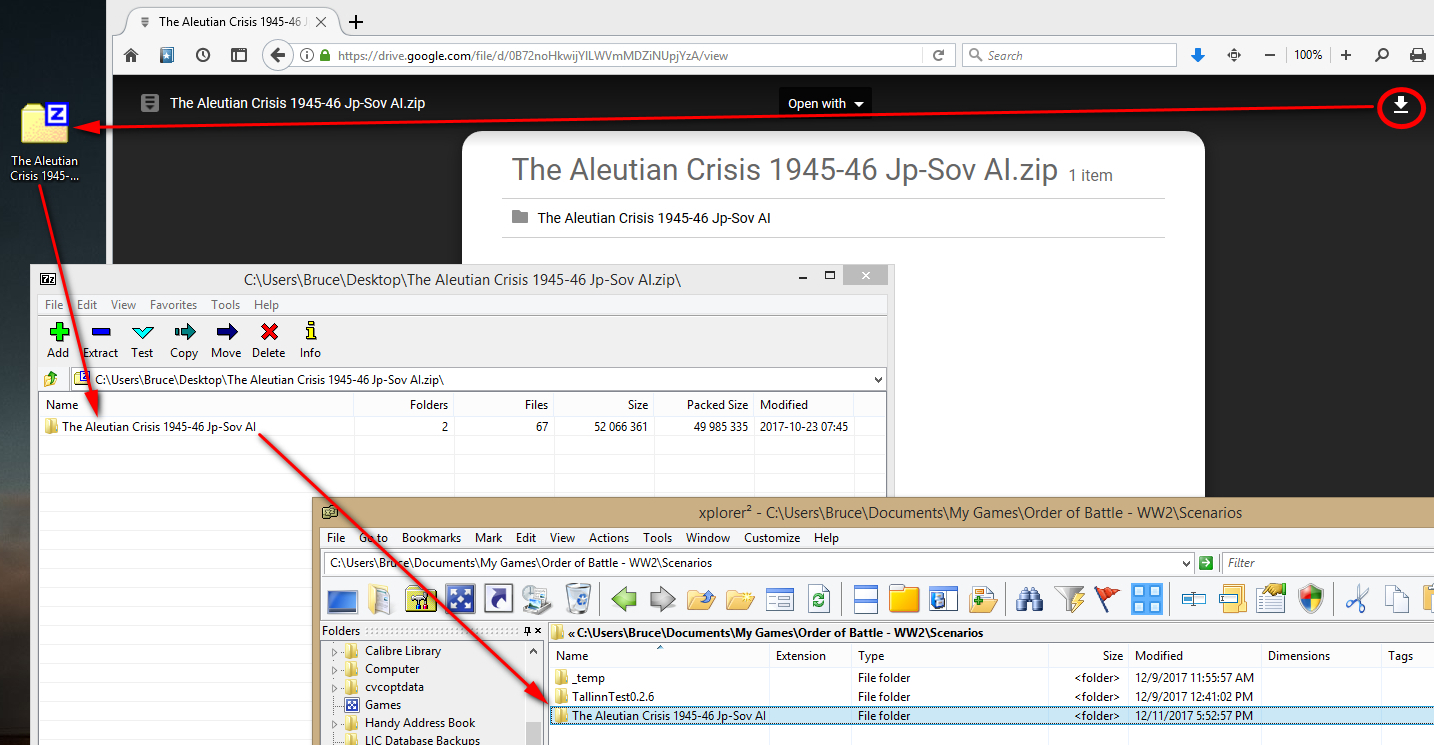Open the xplorer² Bookmarks menu
The height and width of the screenshot is (745, 1434).
tap(431, 538)
